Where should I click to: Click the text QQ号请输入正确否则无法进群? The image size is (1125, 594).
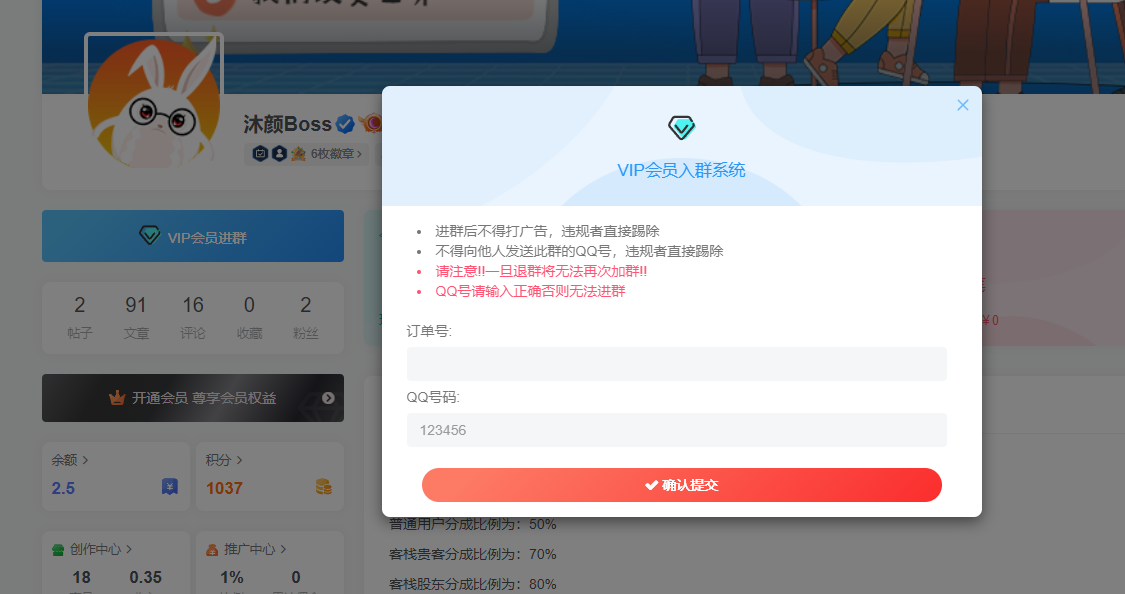point(530,291)
